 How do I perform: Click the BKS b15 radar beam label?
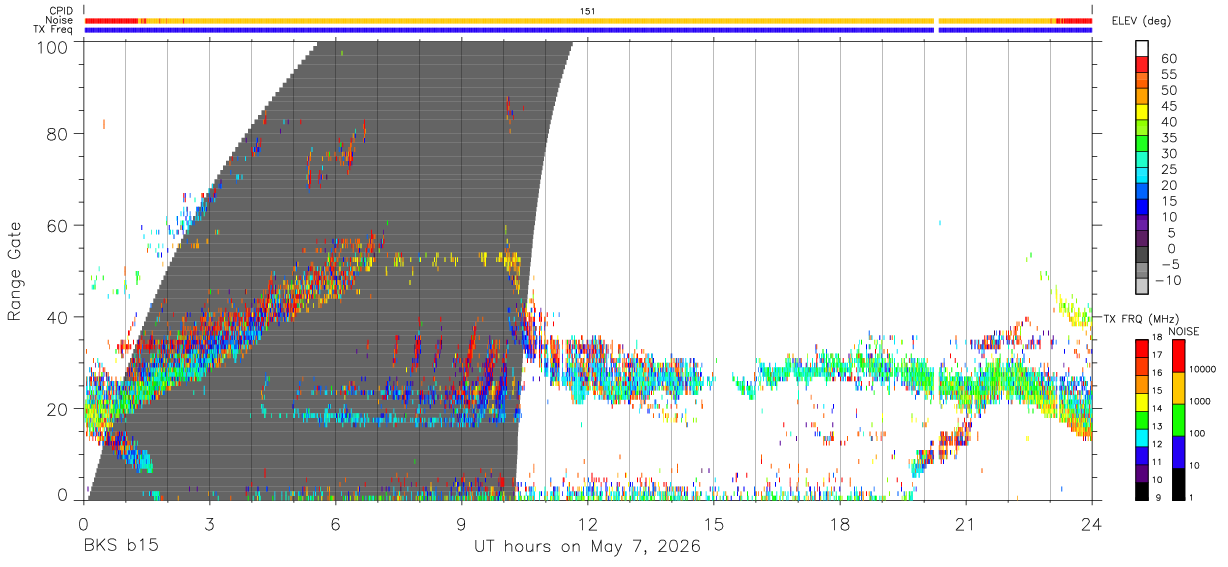[x=120, y=546]
